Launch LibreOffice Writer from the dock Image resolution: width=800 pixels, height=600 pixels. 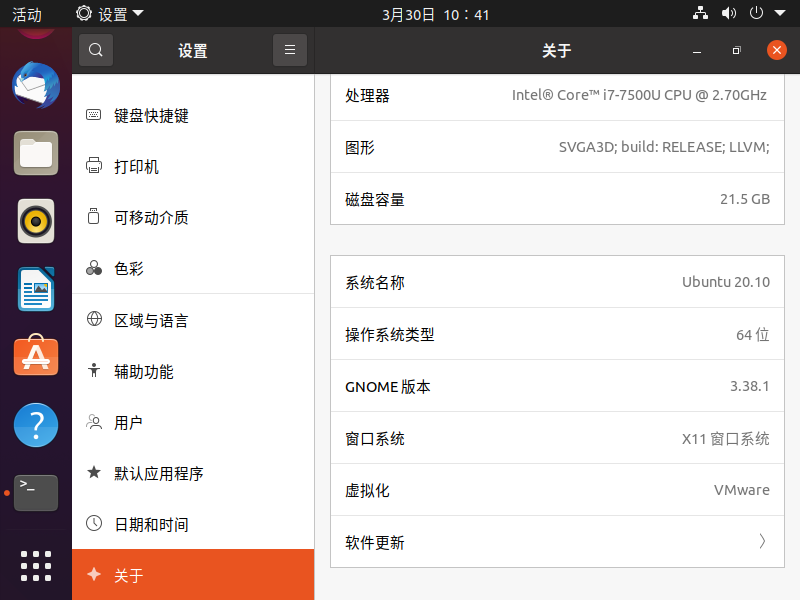pyautogui.click(x=36, y=289)
